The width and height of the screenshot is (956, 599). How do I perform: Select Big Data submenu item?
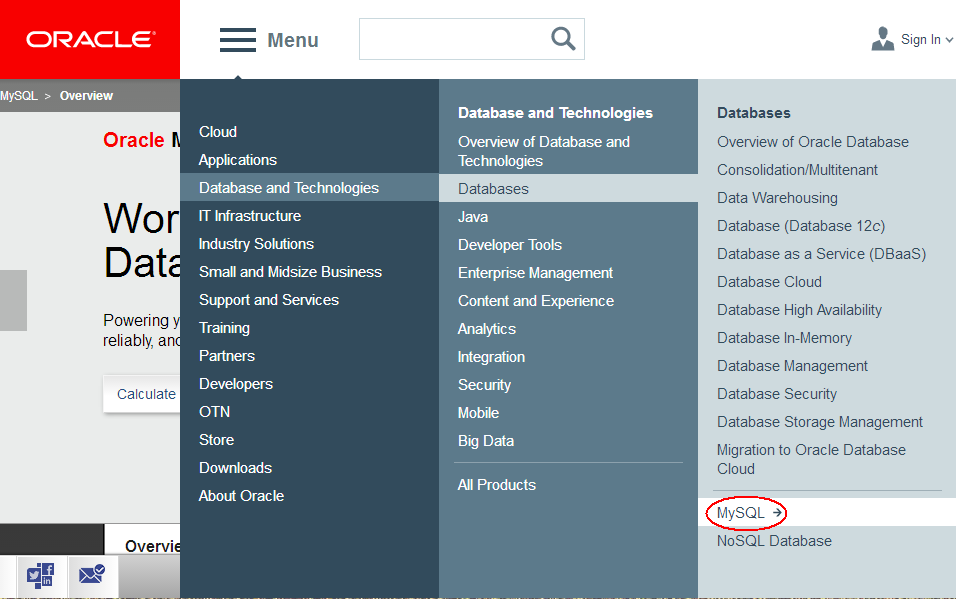coord(486,442)
